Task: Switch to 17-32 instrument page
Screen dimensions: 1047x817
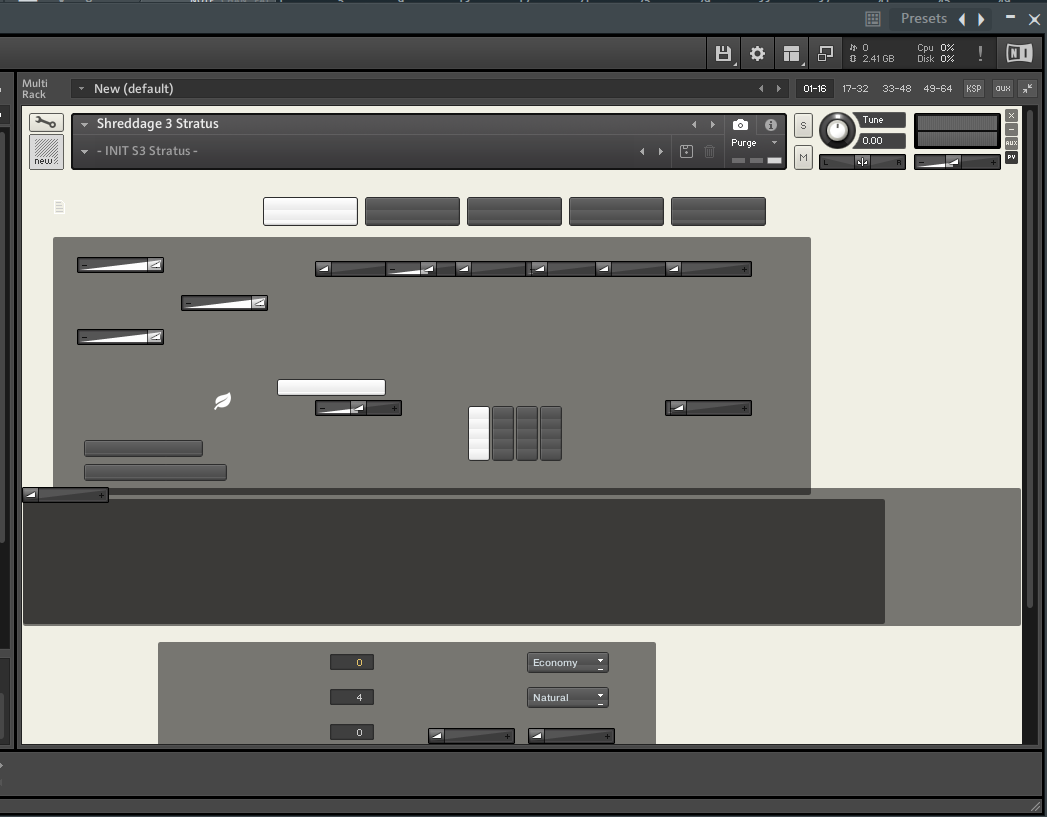Action: click(855, 88)
